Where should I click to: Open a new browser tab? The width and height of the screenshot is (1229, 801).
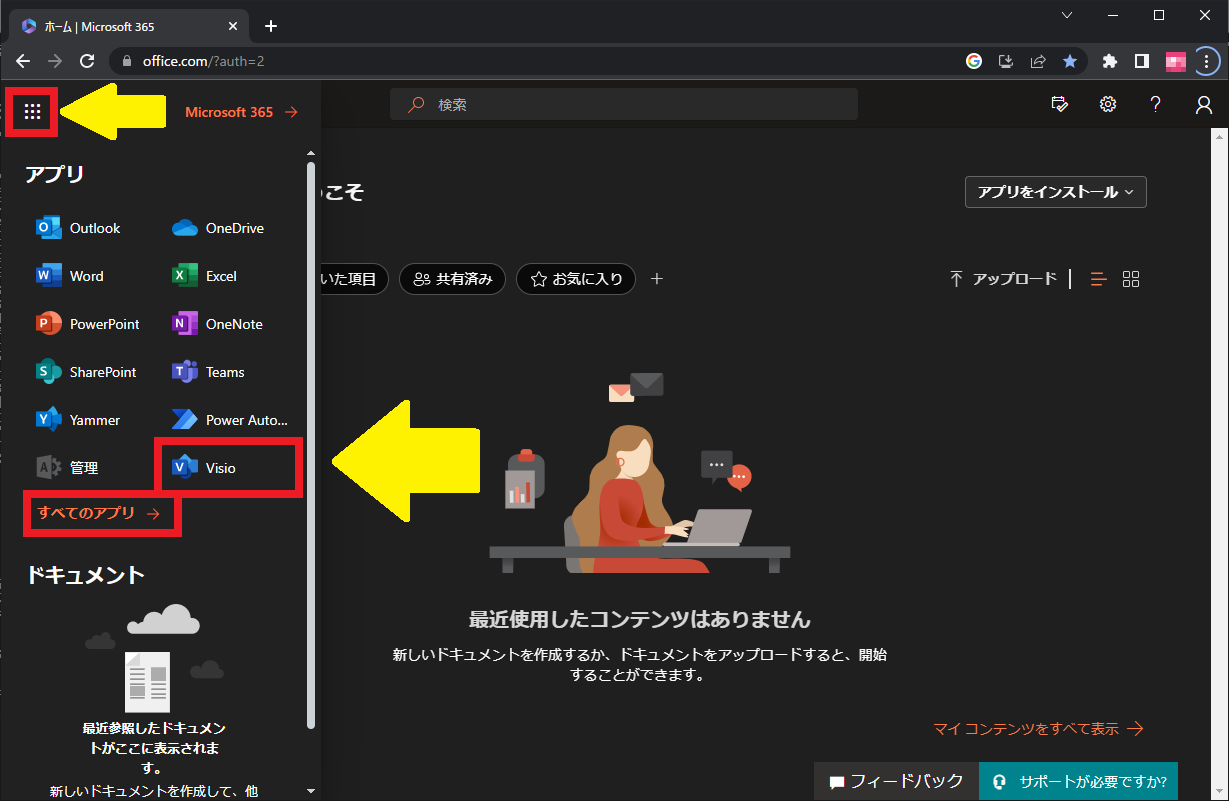pos(270,26)
